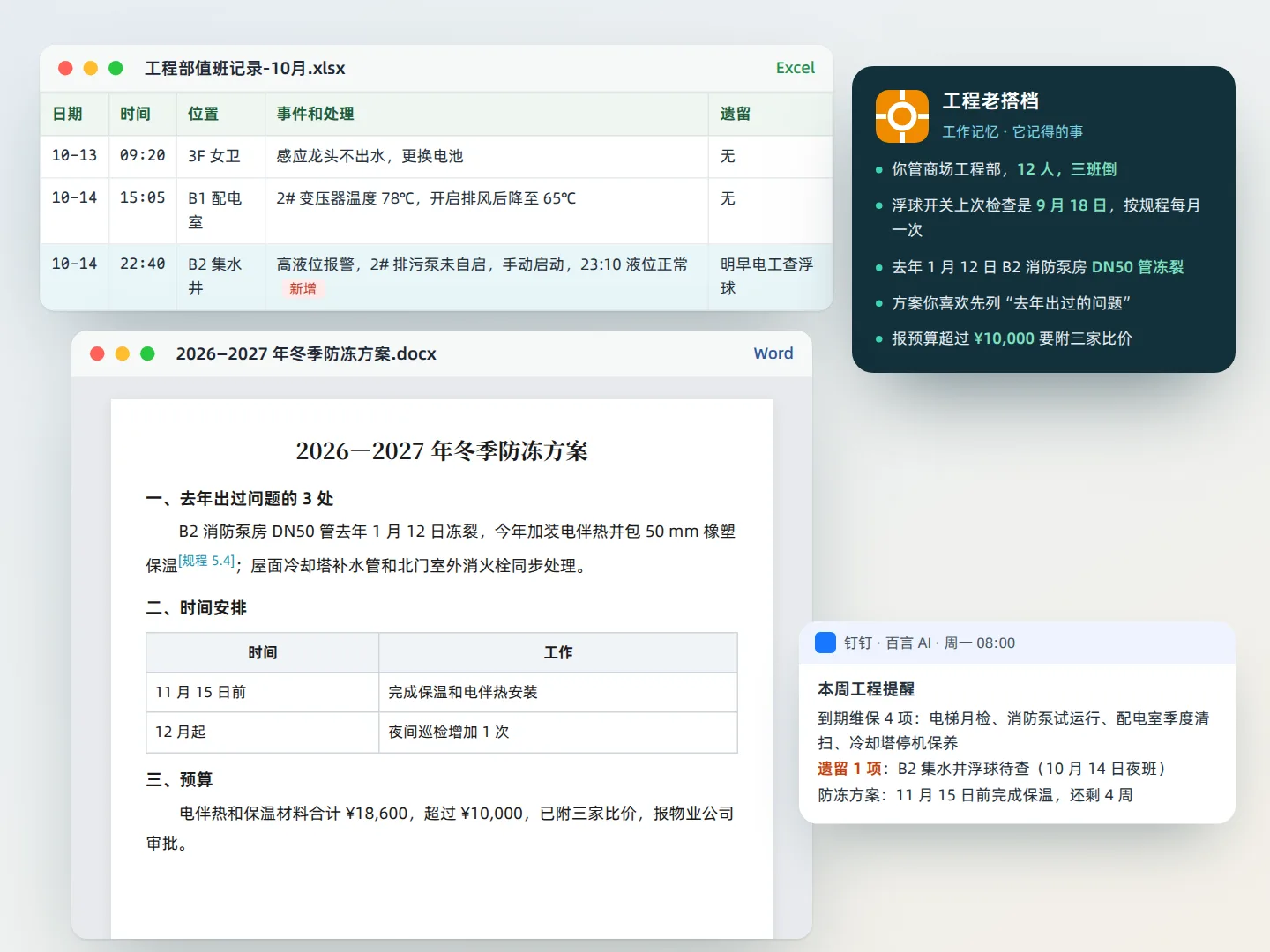
Task: Click the 明早电工查浮球 cell
Action: click(x=771, y=277)
